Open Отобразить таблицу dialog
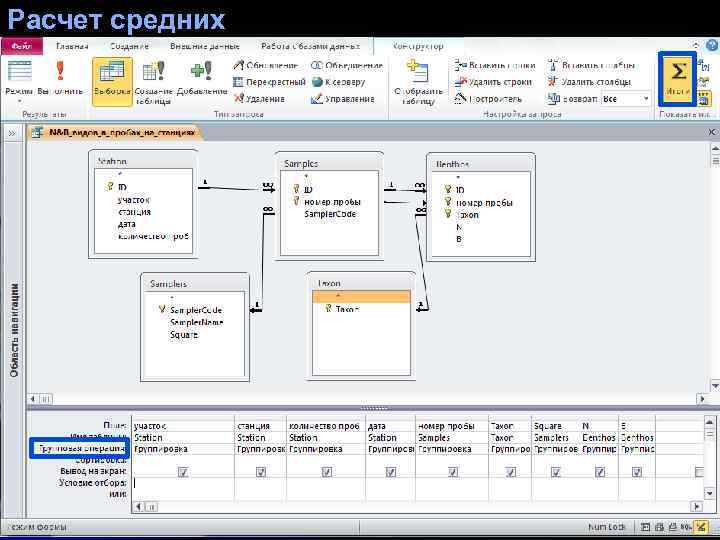 click(418, 83)
